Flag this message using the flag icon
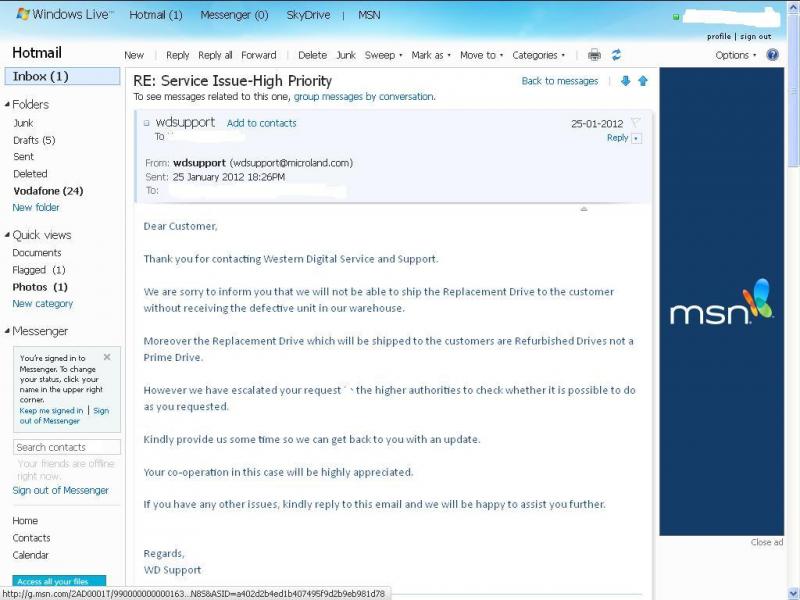Screen dimensions: 800x600 tap(635, 122)
